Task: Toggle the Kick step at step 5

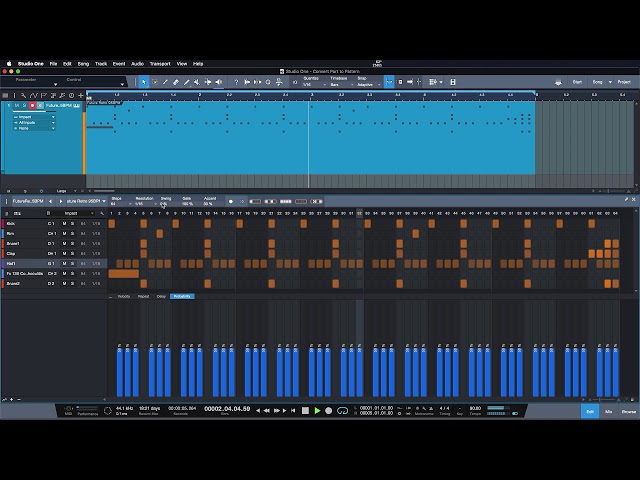Action: point(143,224)
